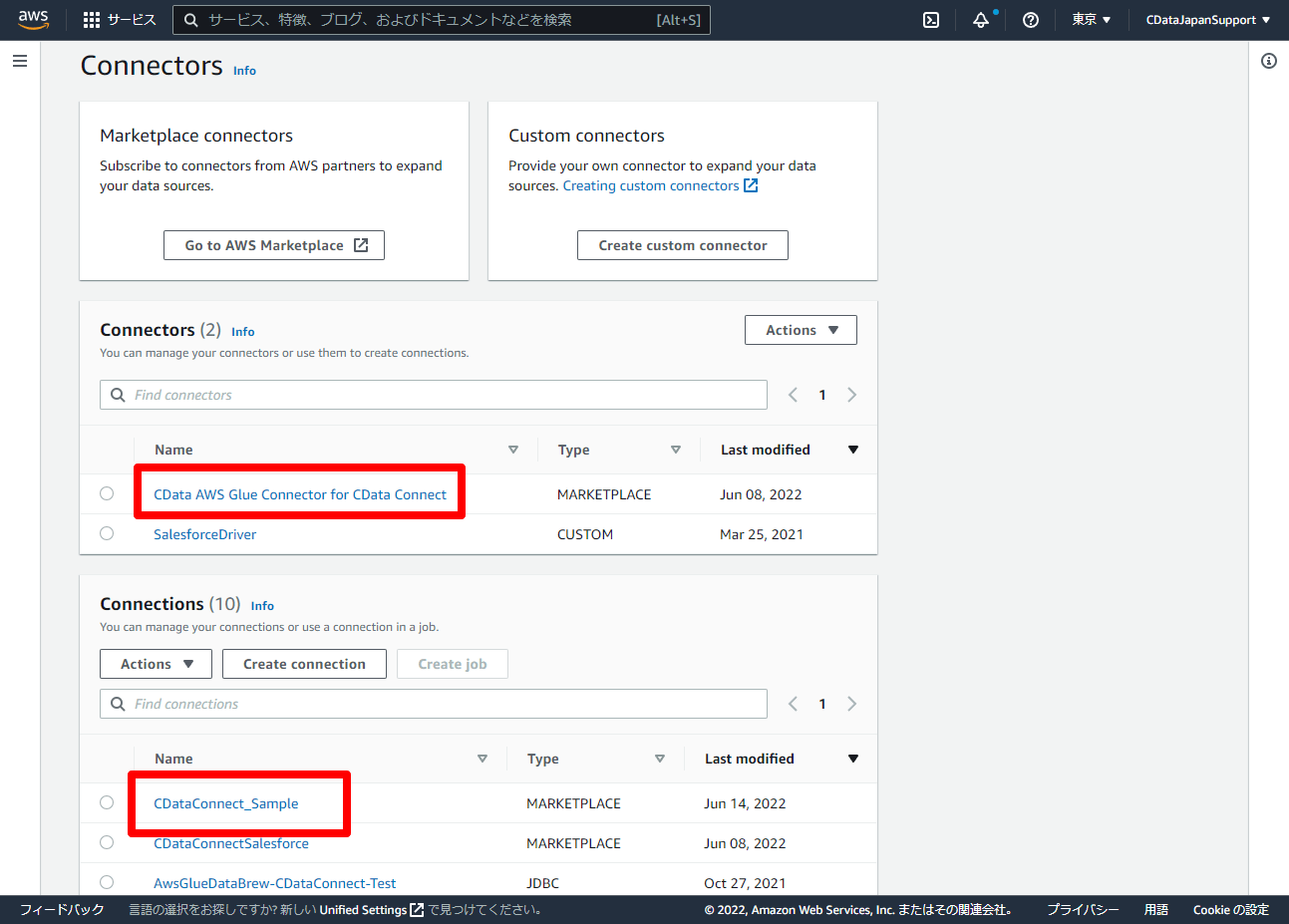1289x924 pixels.
Task: Focus the AWS top search bar
Action: click(442, 20)
